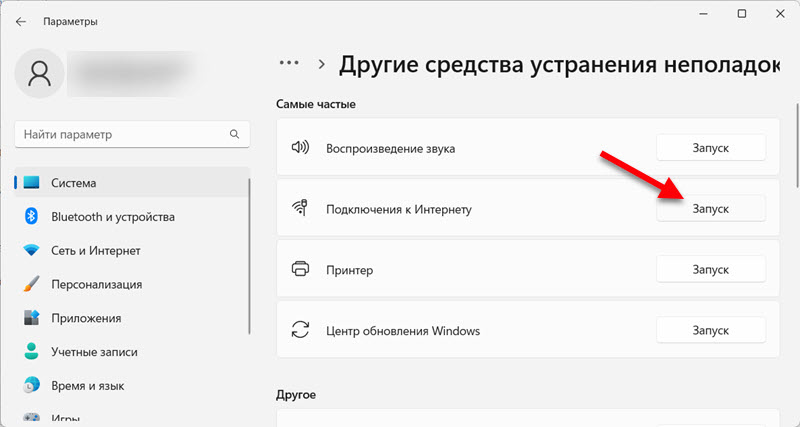Open Время и язык section

point(132,386)
